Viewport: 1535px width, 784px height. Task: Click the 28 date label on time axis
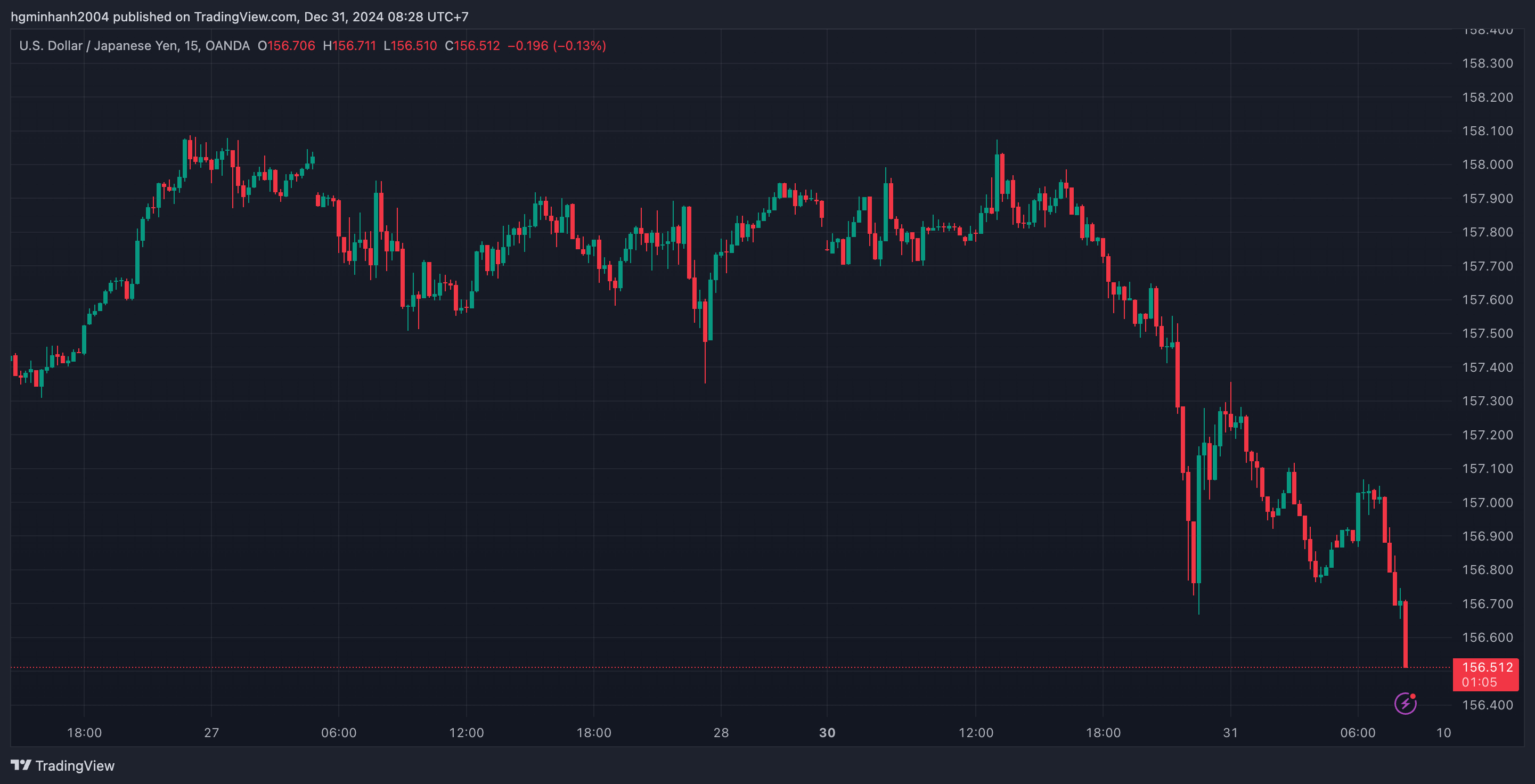coord(721,733)
